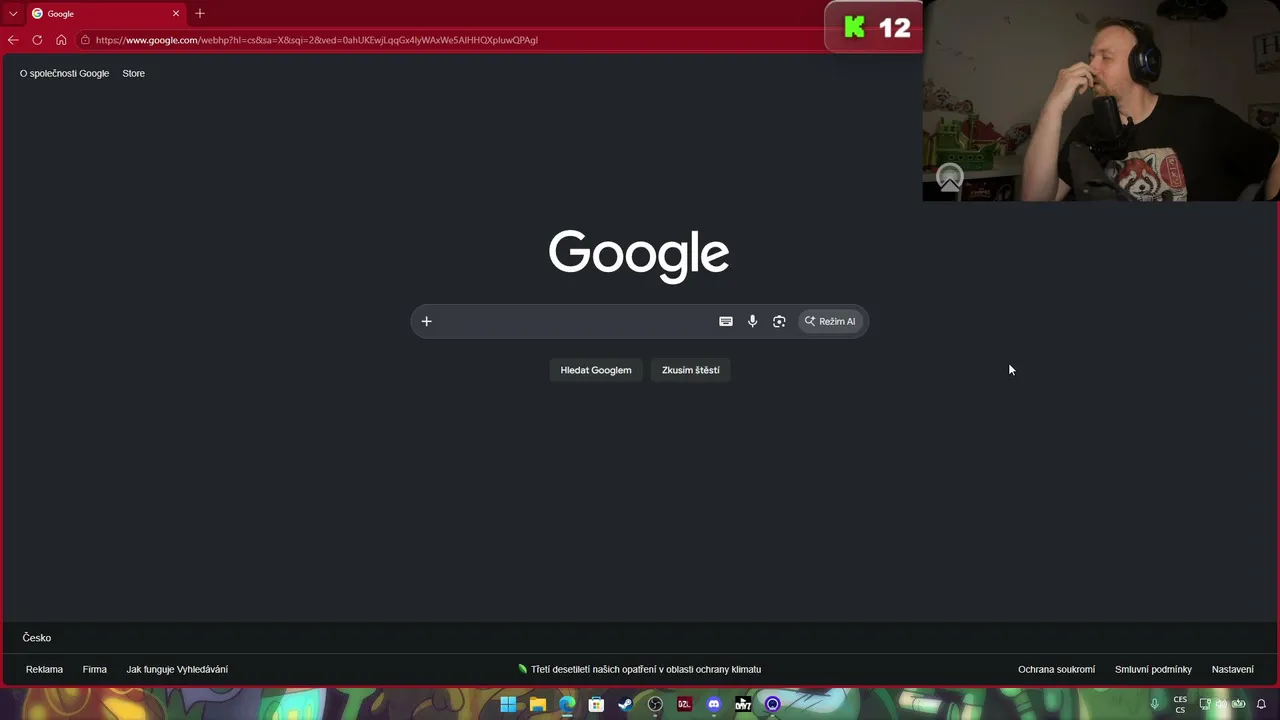Switch to Režim AI mode
Screen dimensions: 1280x720
click(830, 321)
